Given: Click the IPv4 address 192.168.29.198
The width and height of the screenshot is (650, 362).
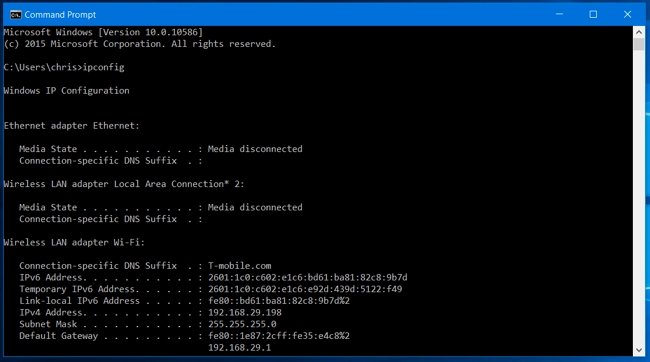Looking at the screenshot, I should coord(245,312).
